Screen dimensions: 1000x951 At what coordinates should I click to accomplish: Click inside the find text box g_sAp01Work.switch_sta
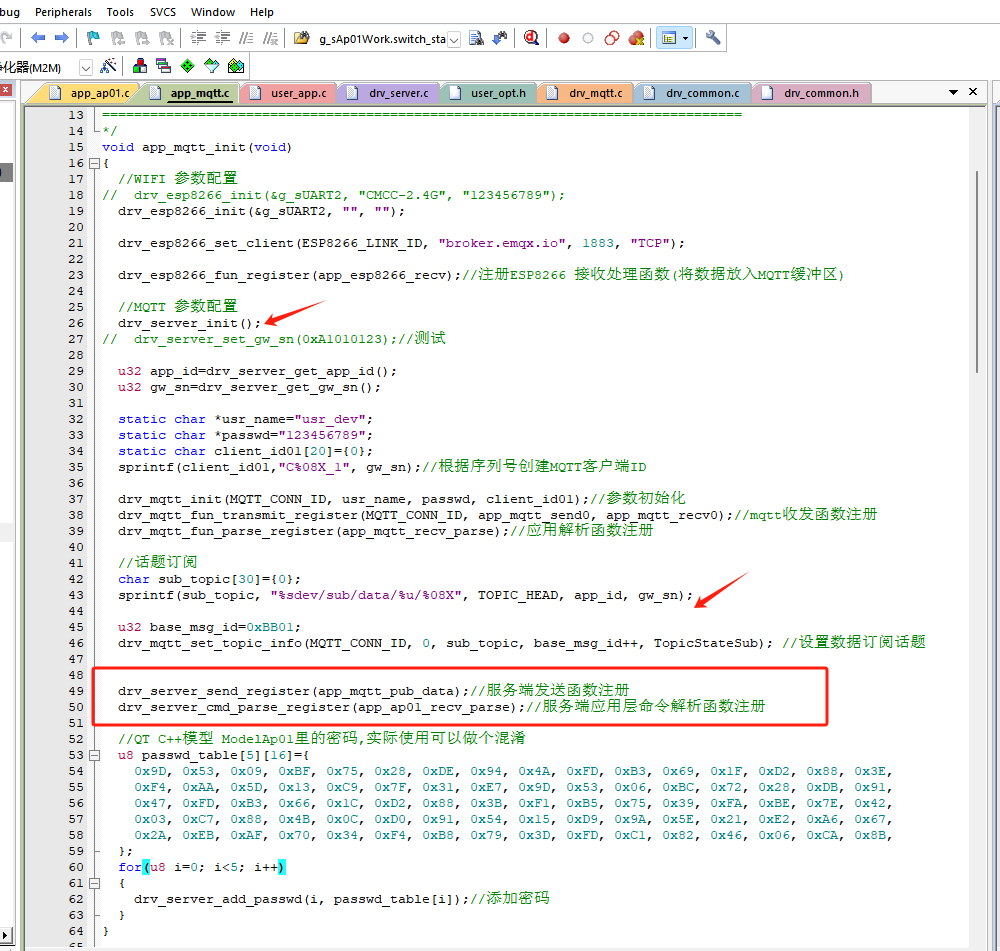click(x=381, y=40)
